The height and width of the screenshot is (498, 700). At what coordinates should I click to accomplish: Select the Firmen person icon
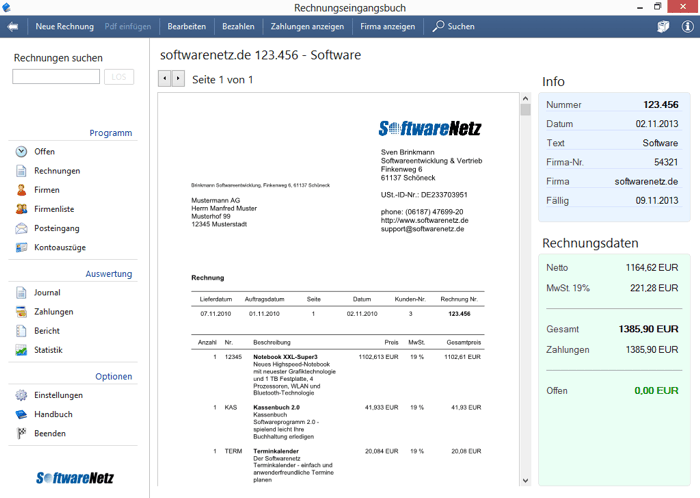click(21, 190)
